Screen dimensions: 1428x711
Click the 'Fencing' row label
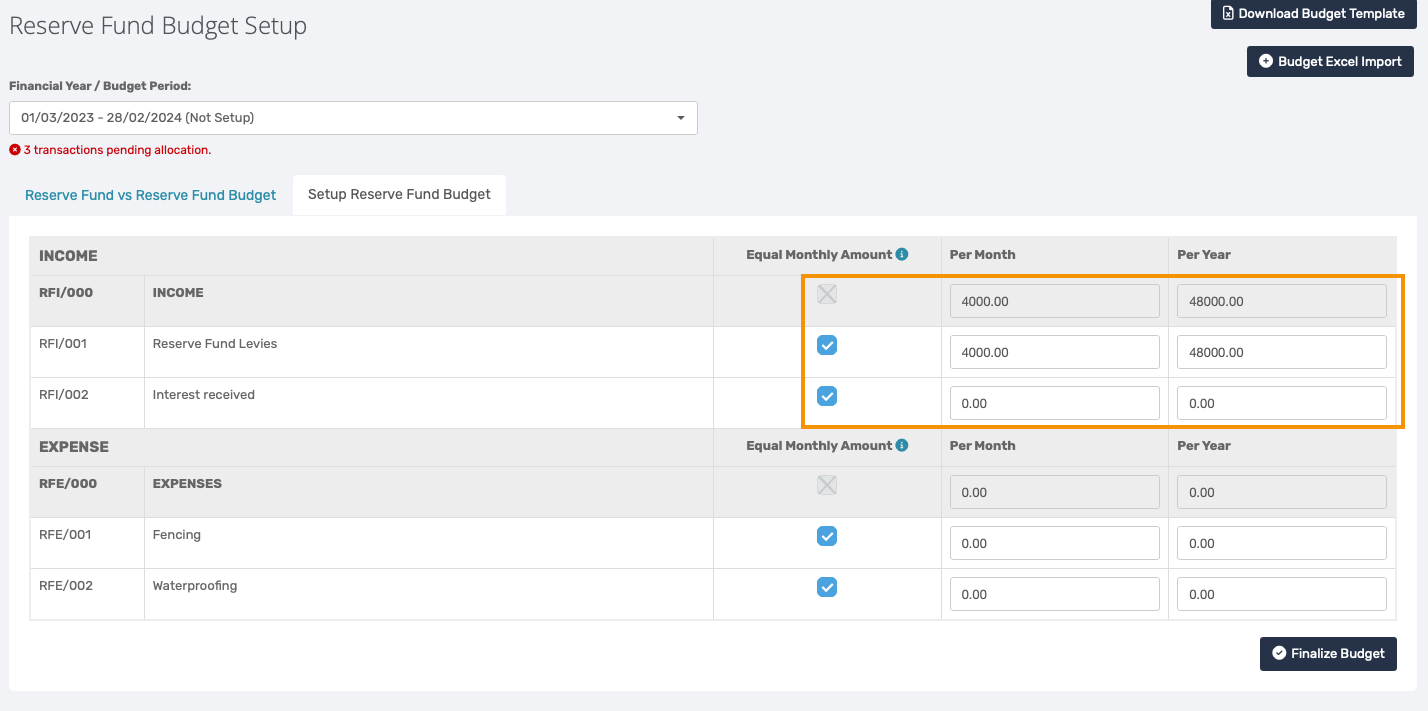[x=177, y=535]
